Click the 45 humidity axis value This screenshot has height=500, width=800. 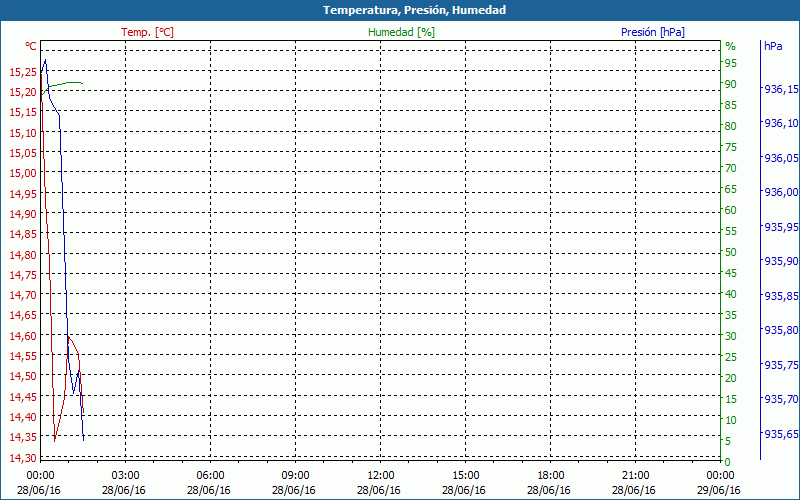731,273
